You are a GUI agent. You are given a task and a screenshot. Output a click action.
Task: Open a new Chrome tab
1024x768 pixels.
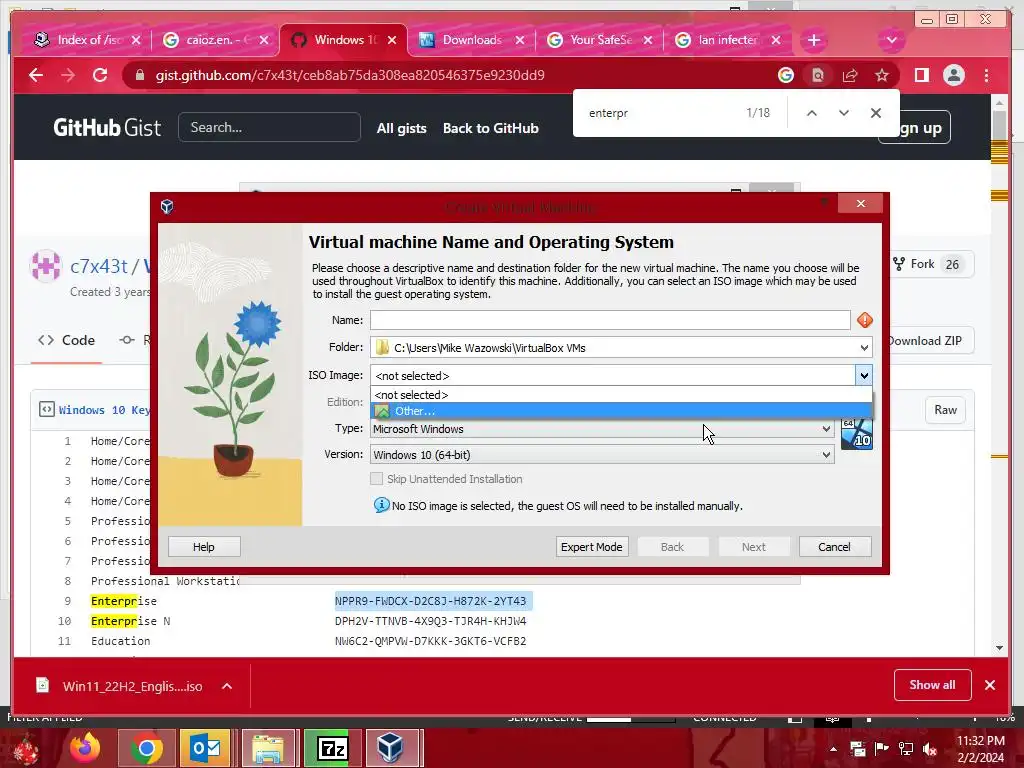pyautogui.click(x=814, y=40)
